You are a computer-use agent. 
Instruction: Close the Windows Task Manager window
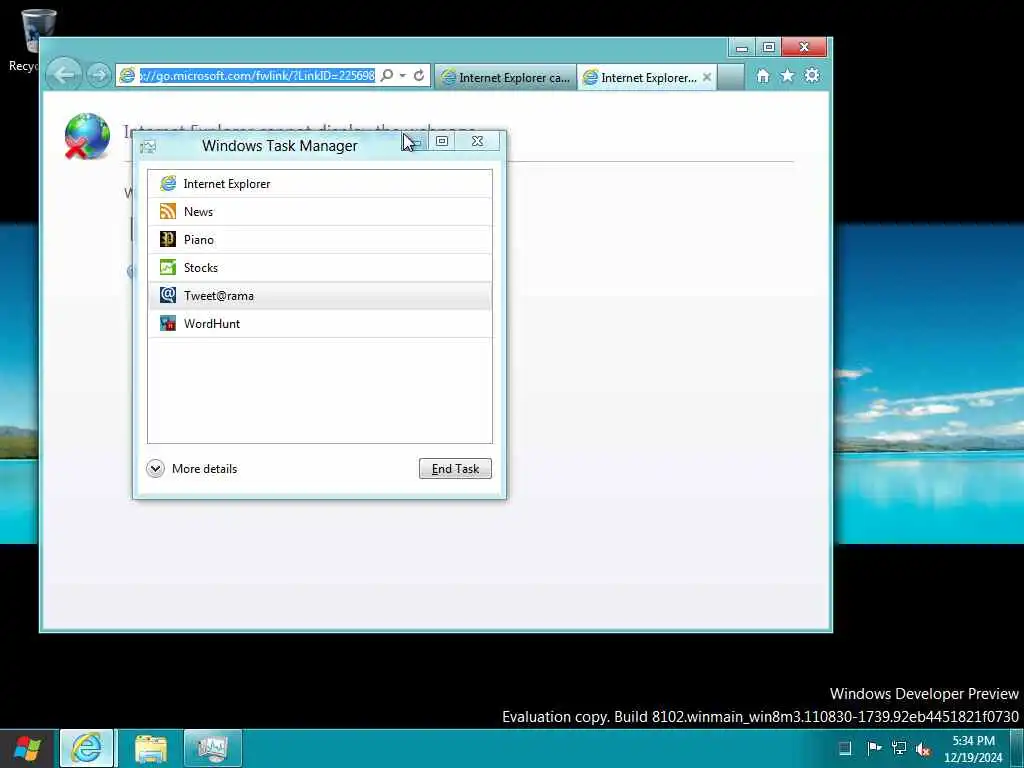(478, 141)
